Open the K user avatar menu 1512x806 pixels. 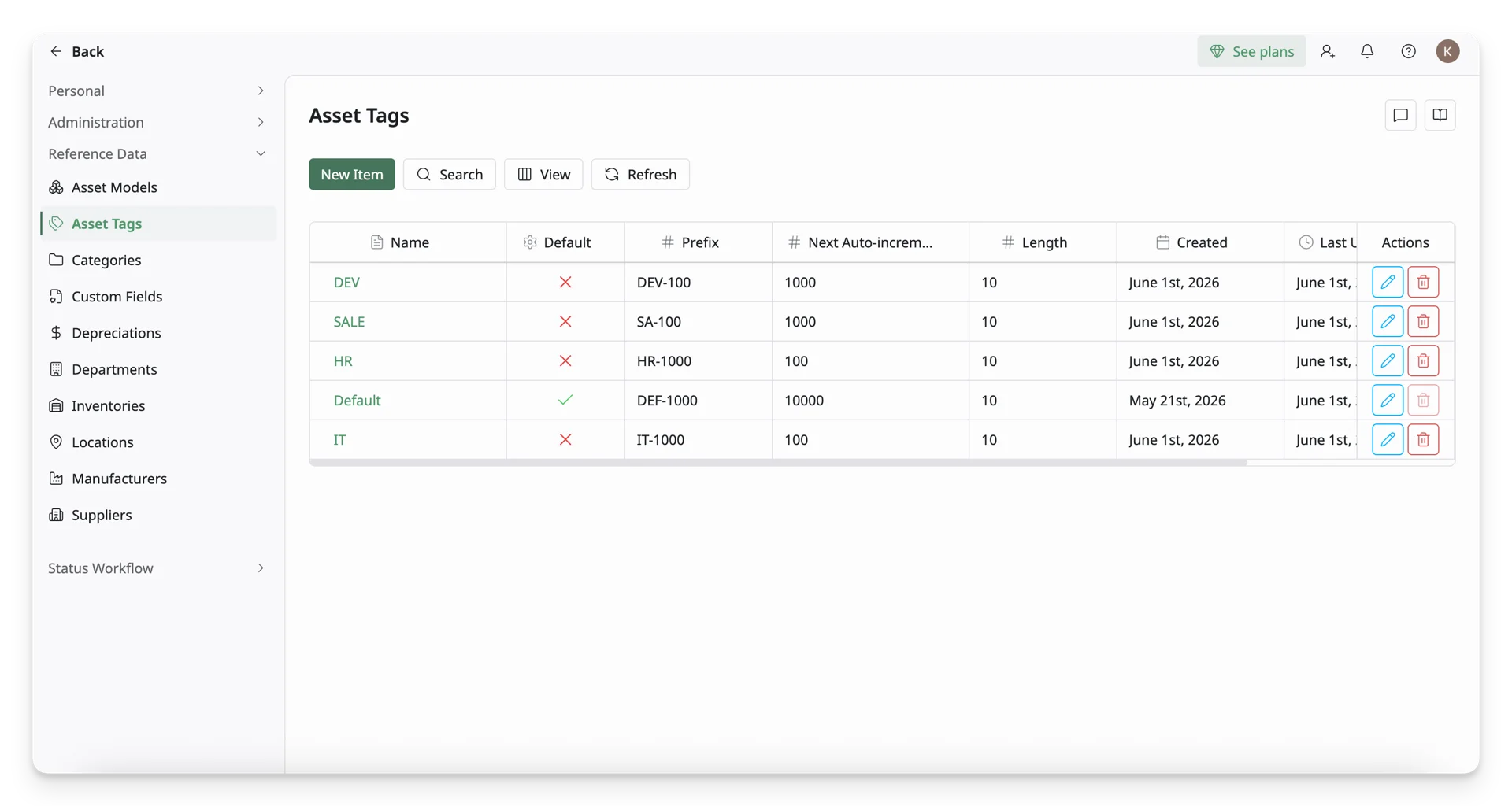click(x=1447, y=51)
